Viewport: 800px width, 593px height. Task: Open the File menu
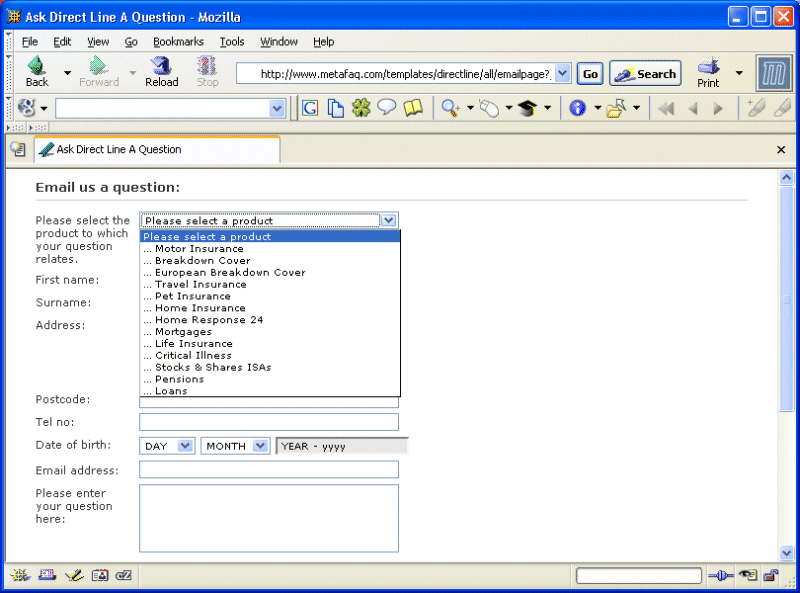[x=30, y=42]
